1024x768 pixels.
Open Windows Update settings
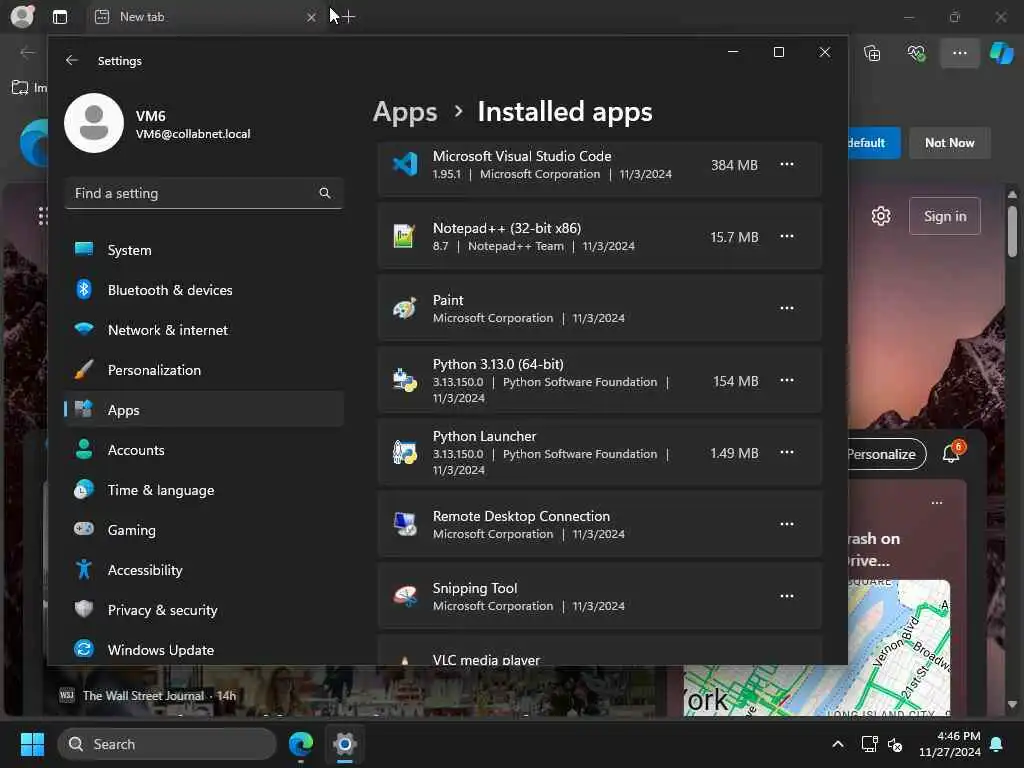(x=204, y=650)
